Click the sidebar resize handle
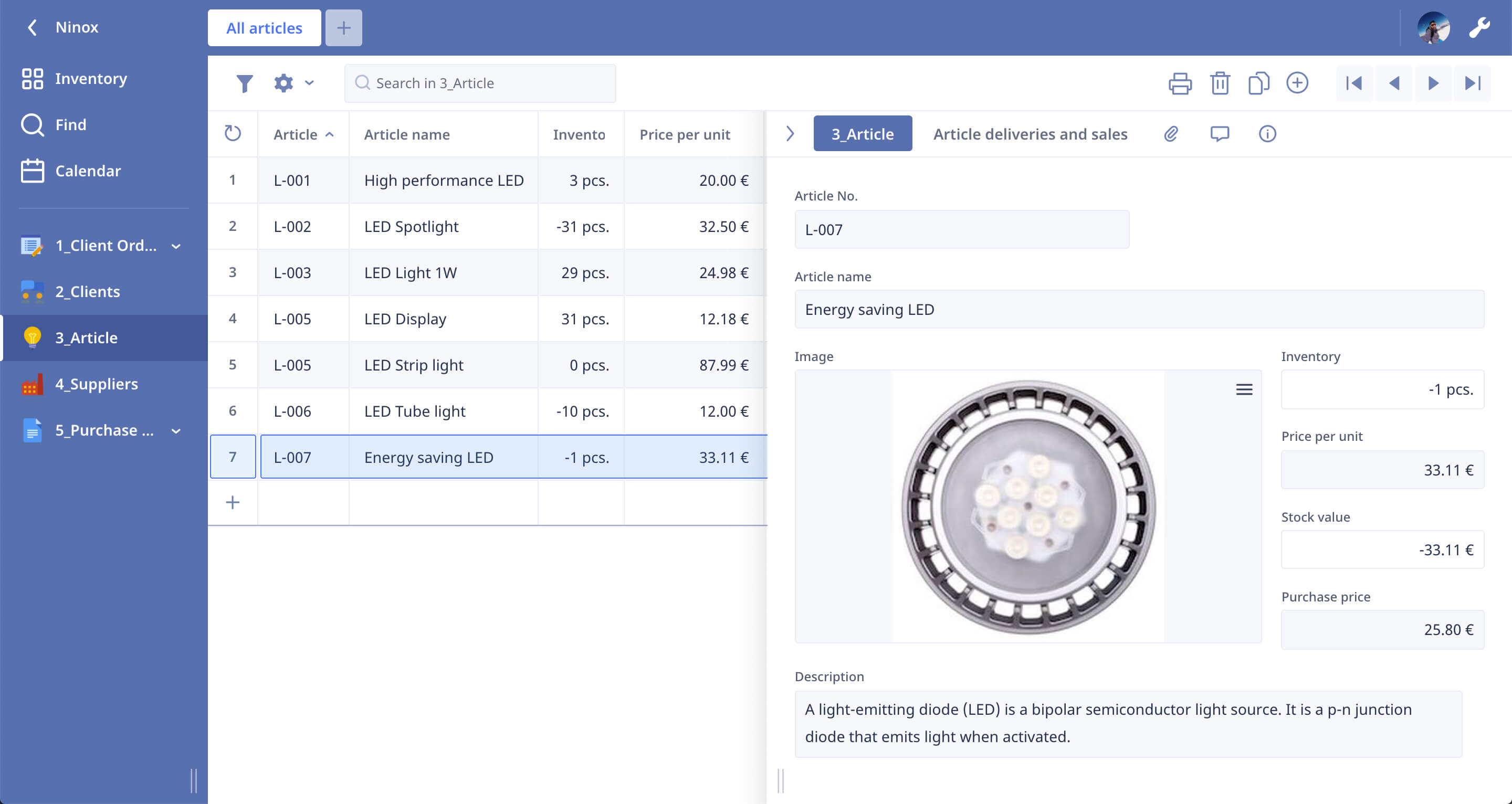 (194, 780)
